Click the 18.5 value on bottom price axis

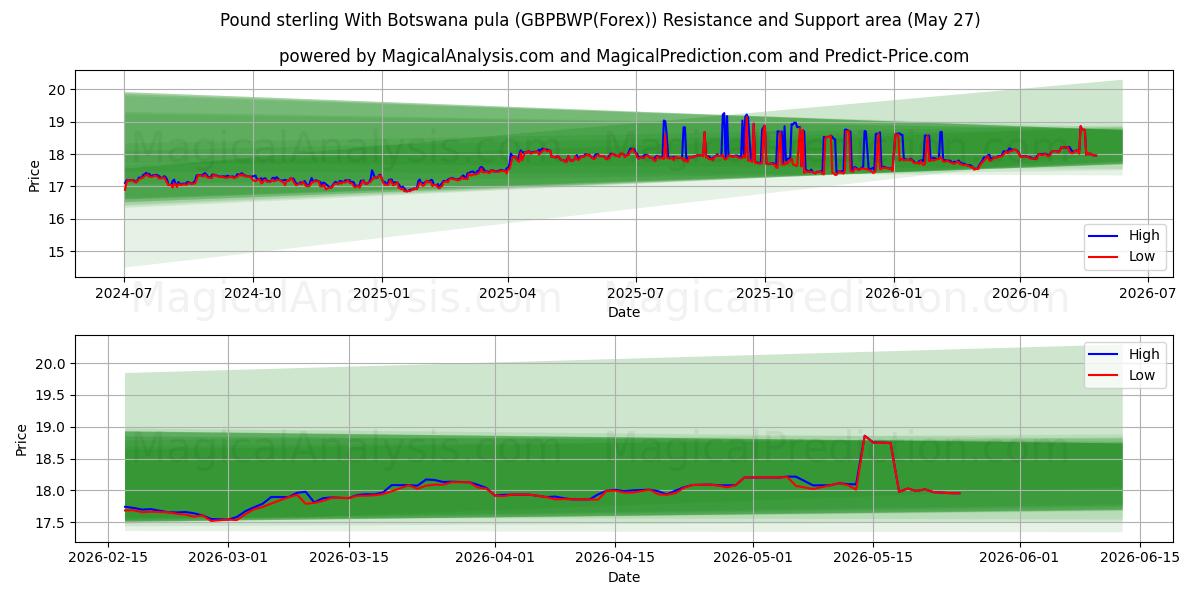click(53, 459)
